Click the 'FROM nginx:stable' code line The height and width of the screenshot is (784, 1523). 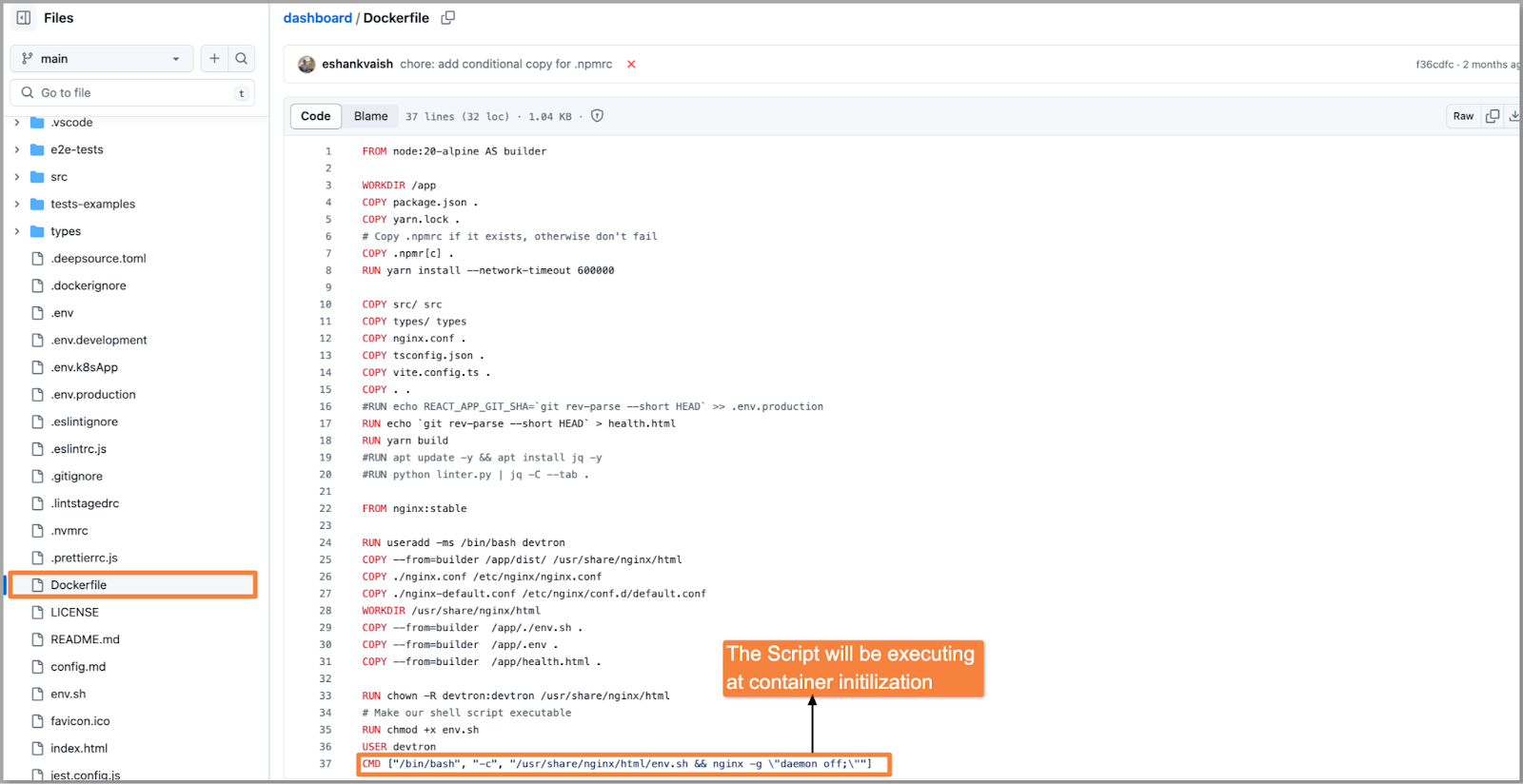pyautogui.click(x=414, y=509)
